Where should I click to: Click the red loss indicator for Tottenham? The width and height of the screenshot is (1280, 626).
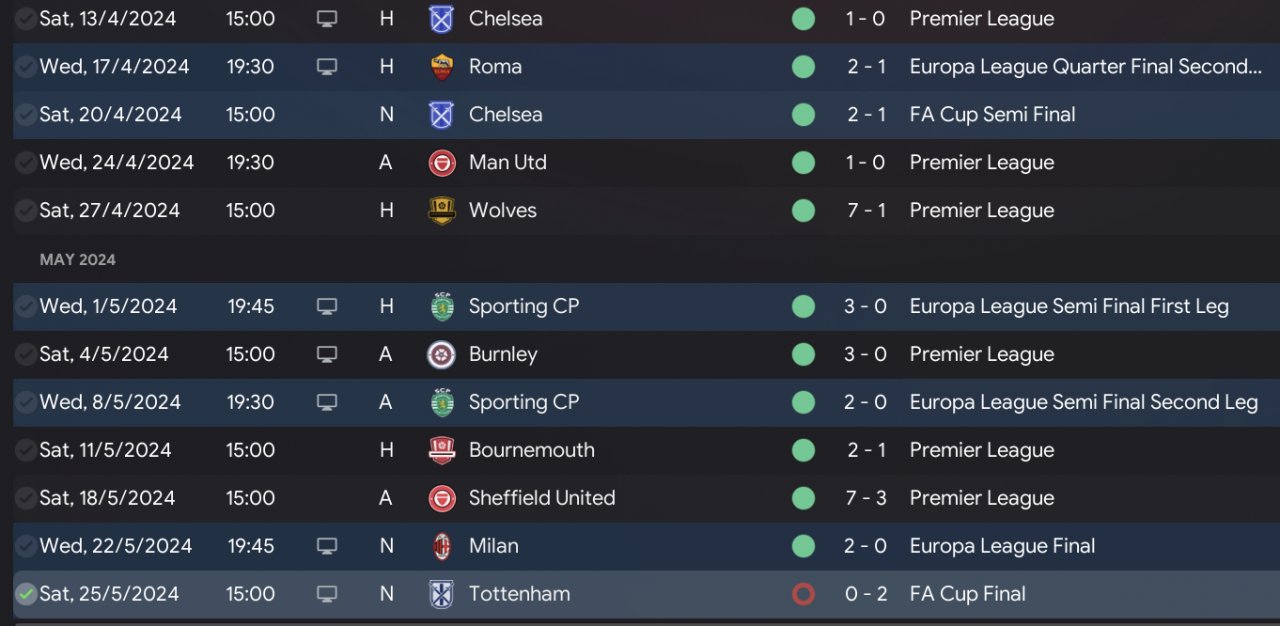click(803, 594)
